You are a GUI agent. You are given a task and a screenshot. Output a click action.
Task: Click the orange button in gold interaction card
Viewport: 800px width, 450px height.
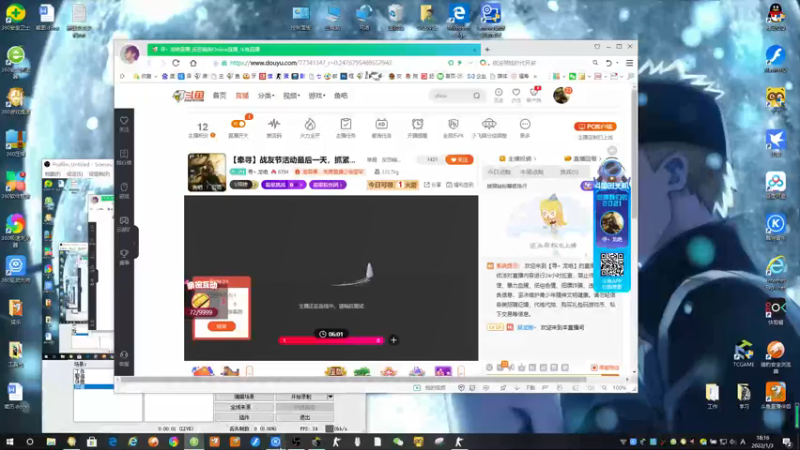[x=221, y=326]
